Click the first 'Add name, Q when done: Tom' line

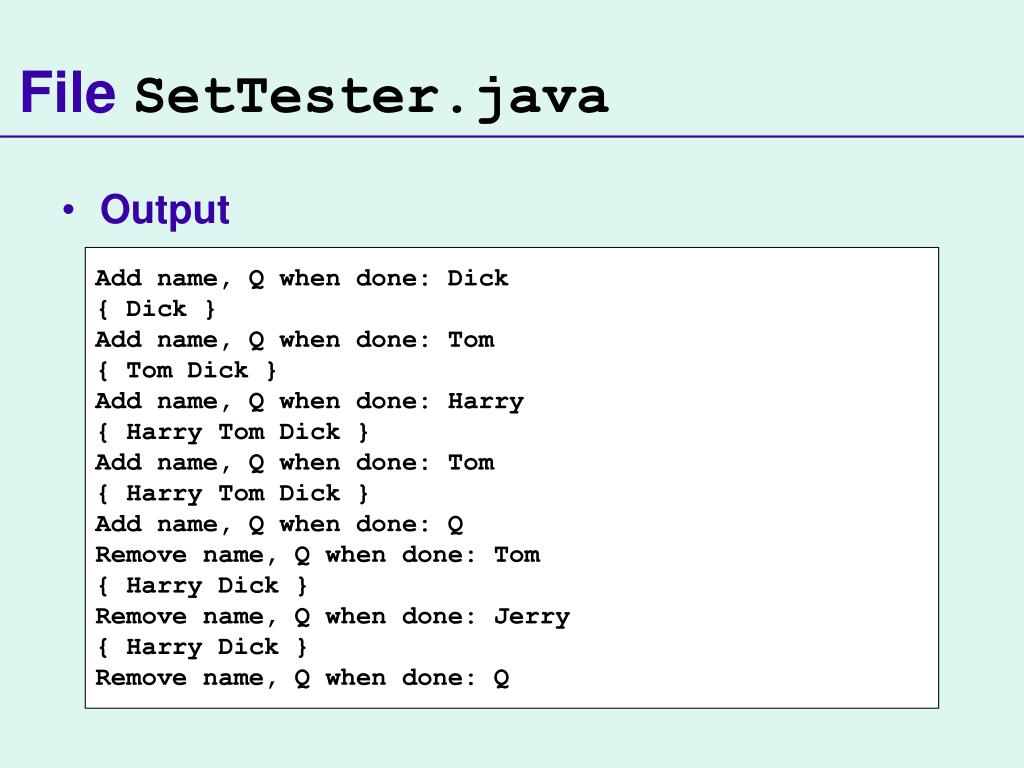click(x=294, y=340)
